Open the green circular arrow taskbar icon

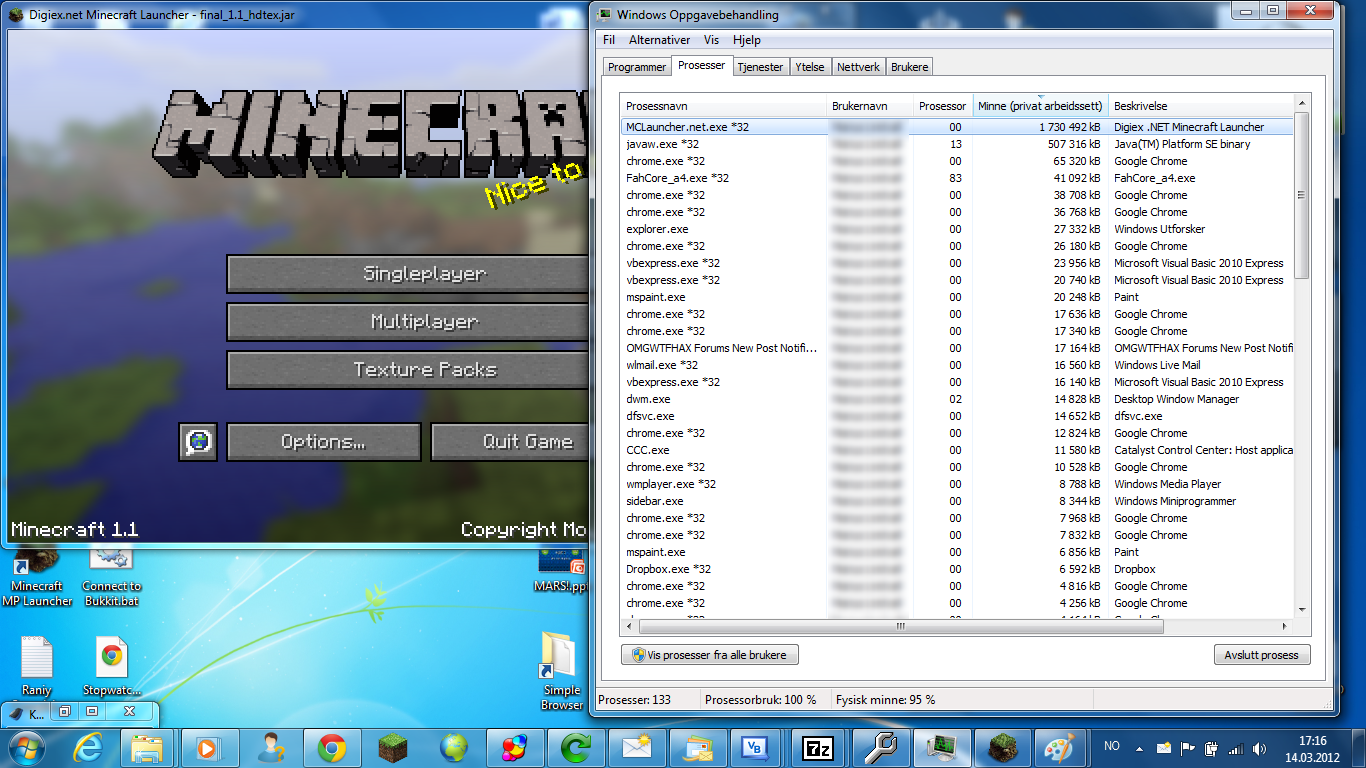pos(576,747)
